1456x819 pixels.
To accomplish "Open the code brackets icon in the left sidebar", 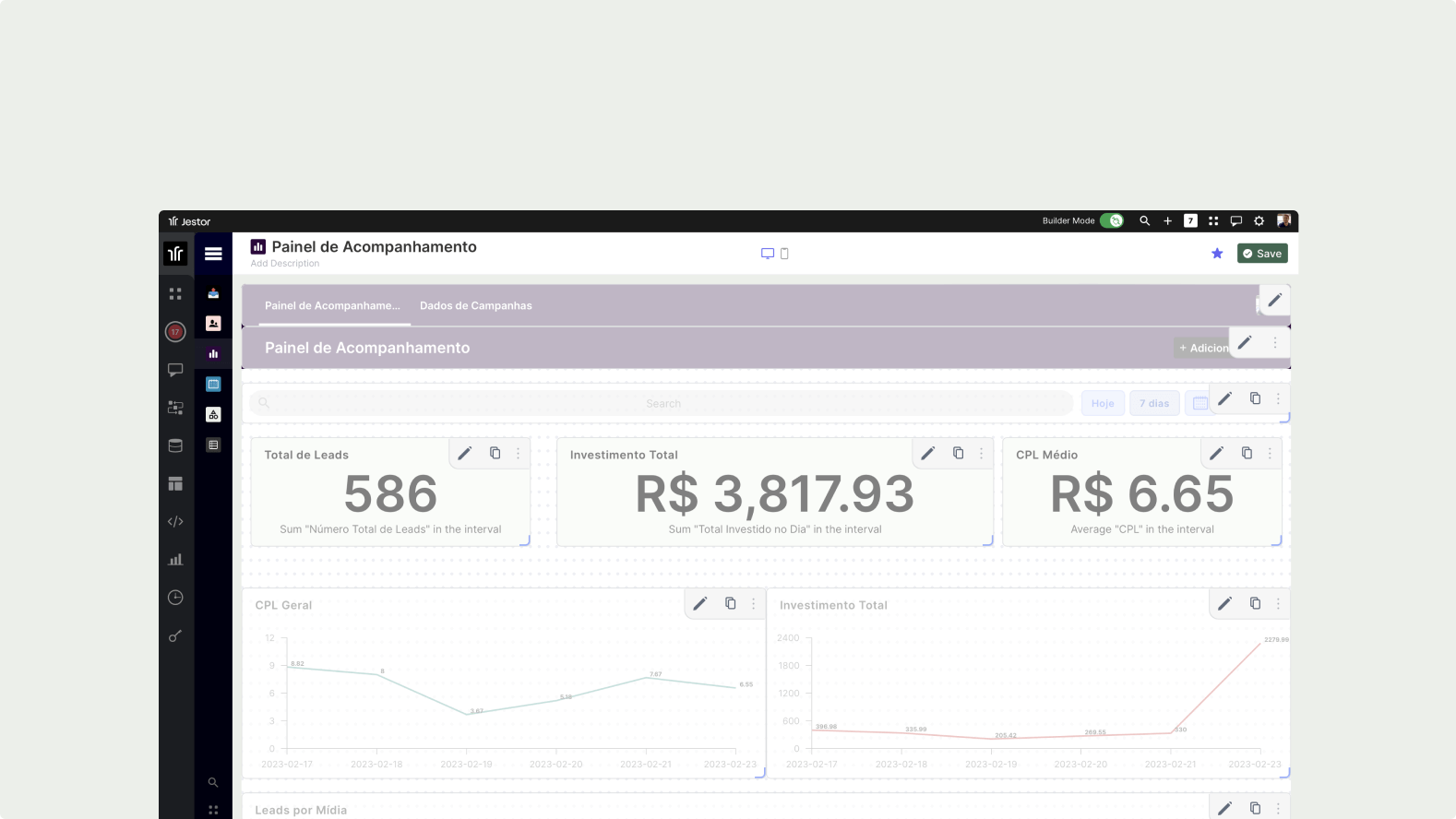I will (x=175, y=521).
